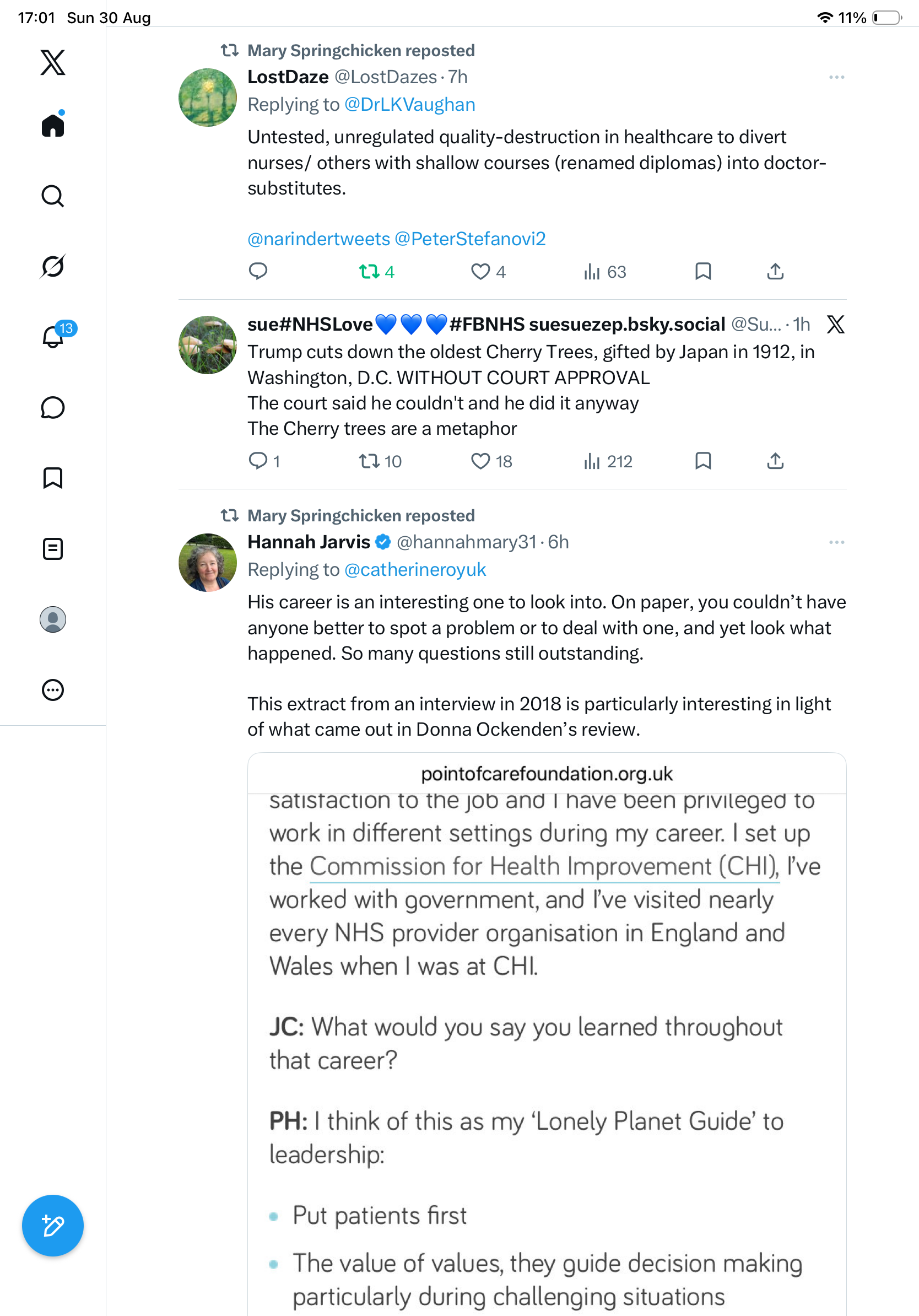Open @DrLKVaughan mention link
The width and height of the screenshot is (919, 1316).
click(x=410, y=104)
